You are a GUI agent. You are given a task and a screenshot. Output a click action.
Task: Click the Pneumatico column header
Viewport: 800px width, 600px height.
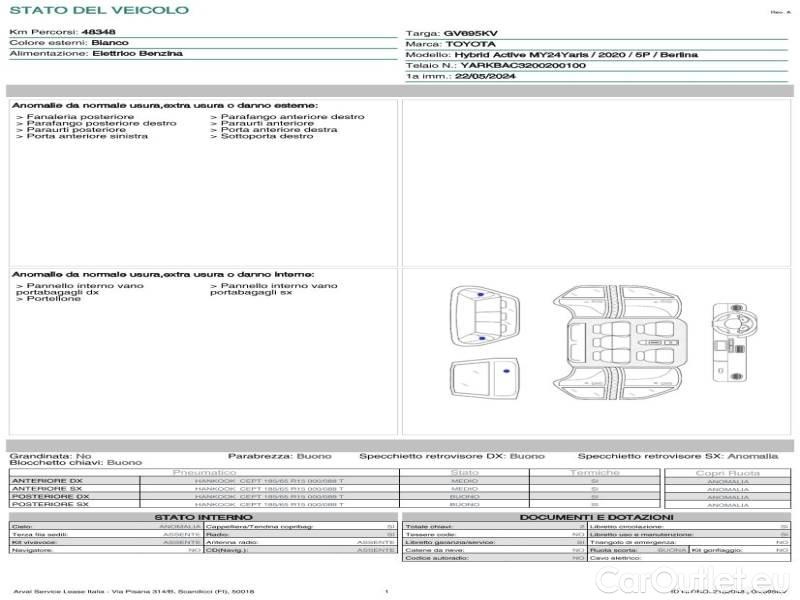[204, 472]
